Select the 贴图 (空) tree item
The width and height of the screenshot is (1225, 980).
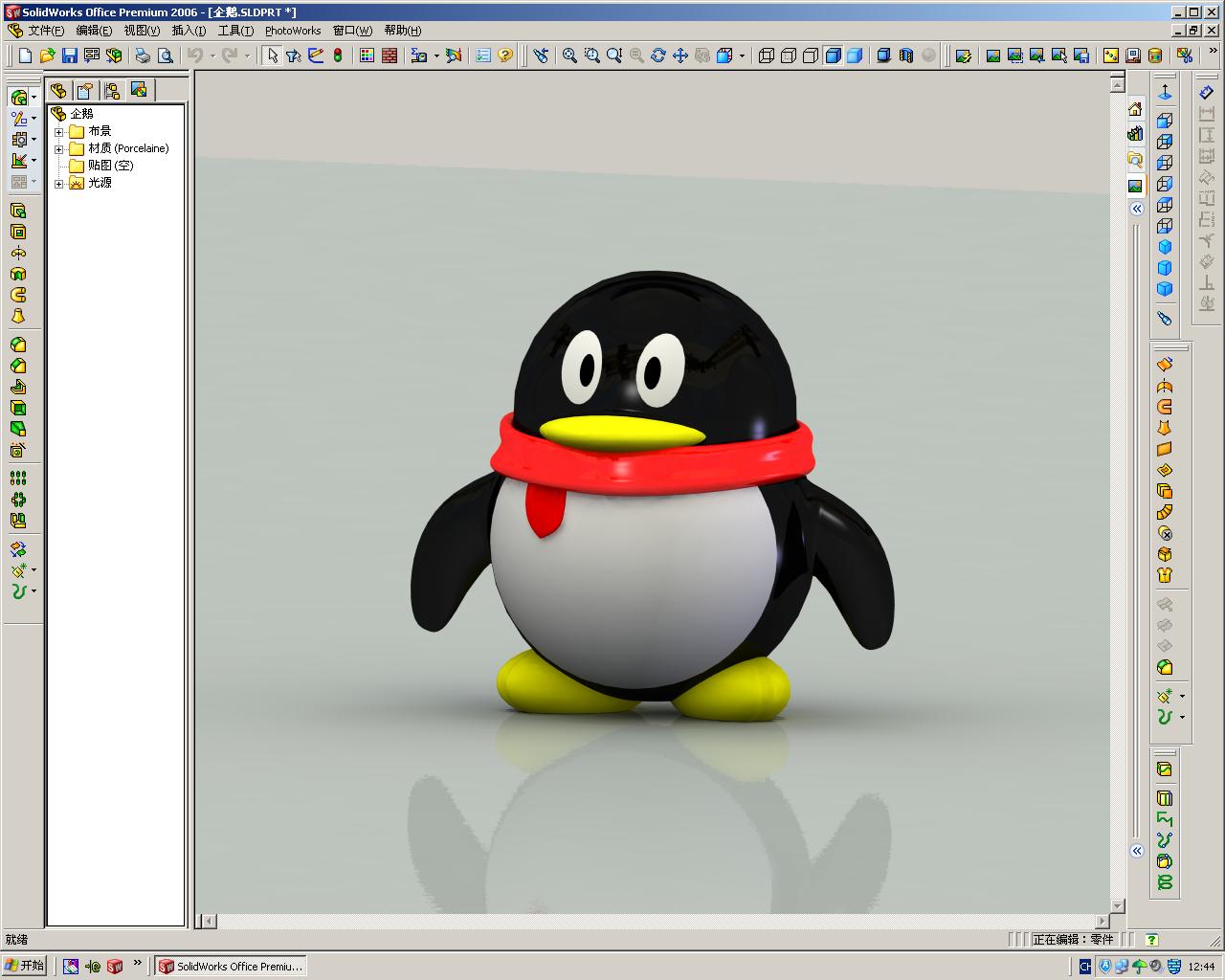coord(110,166)
